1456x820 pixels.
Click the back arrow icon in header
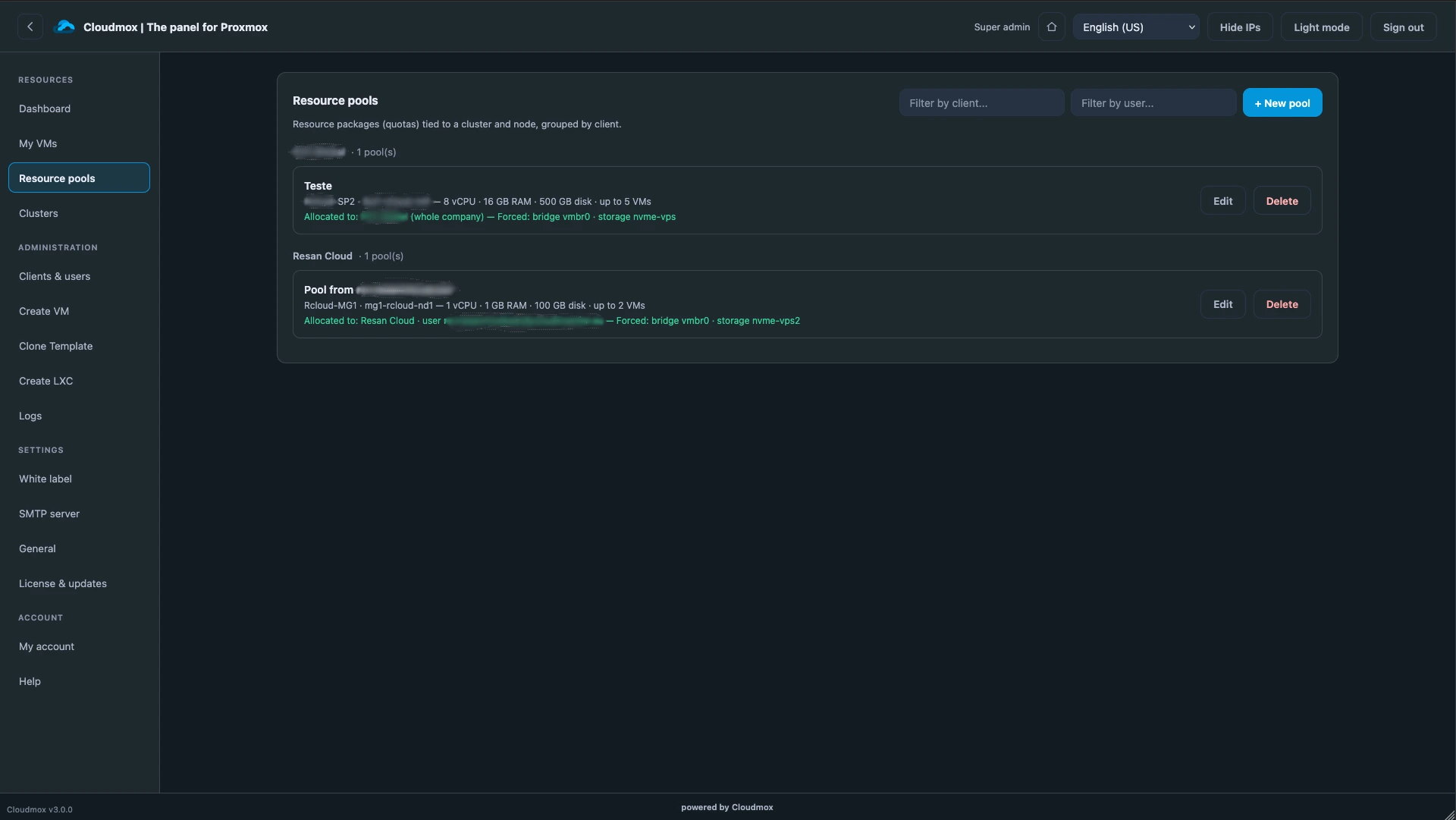click(x=30, y=27)
